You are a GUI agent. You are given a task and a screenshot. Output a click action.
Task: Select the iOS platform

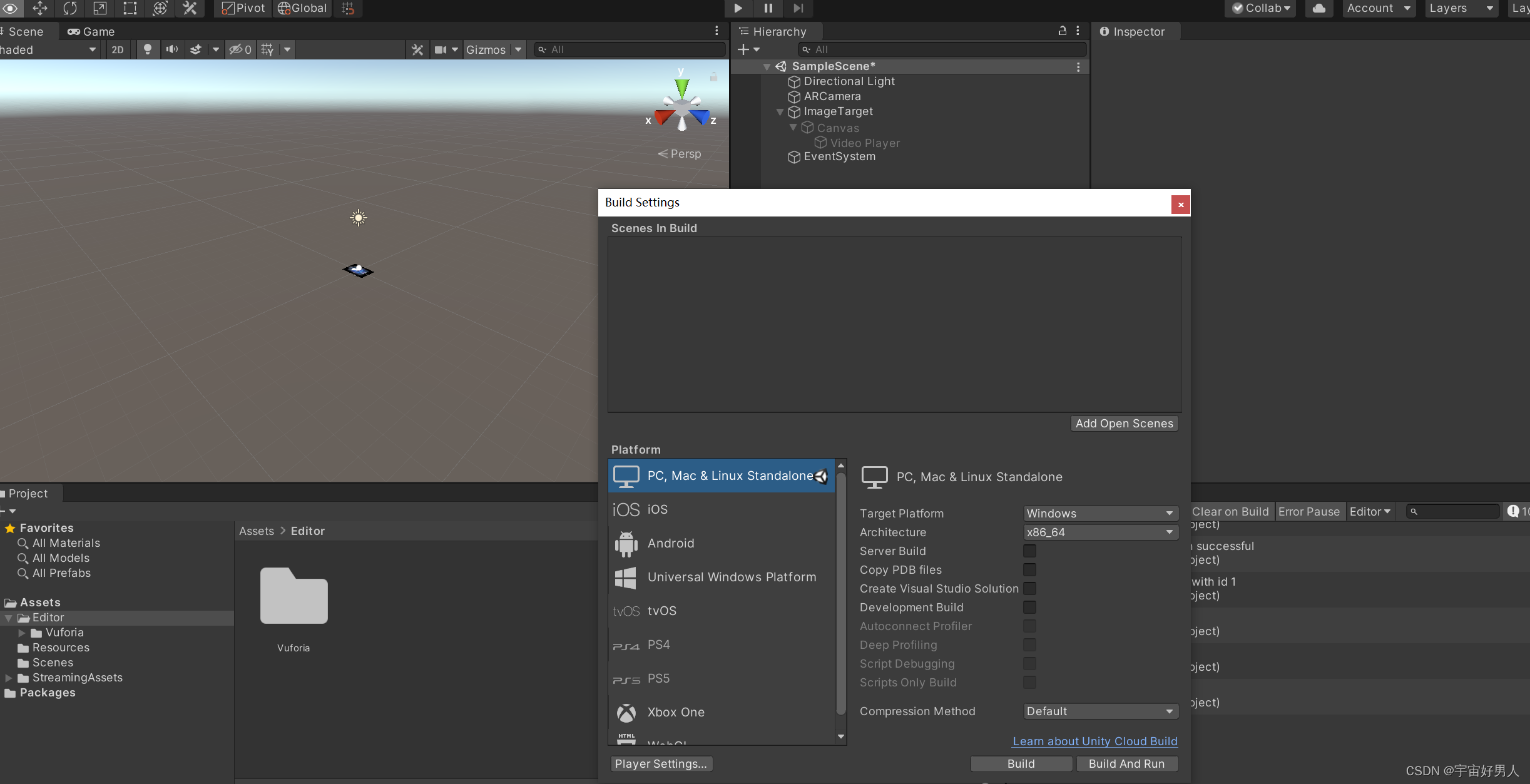(x=722, y=509)
